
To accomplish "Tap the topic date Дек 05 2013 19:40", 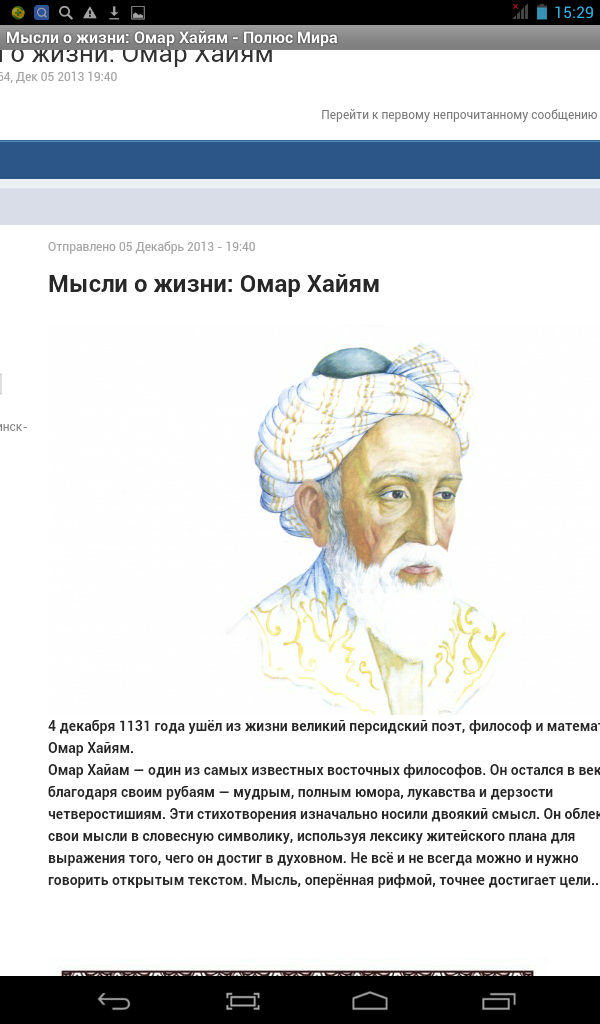I will click(x=66, y=76).
